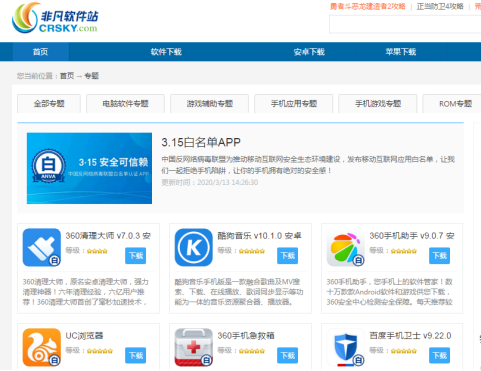This screenshot has width=481, height=371.
Task: Open 360手机助手 v9.0.7 title link
Action: pos(412,236)
